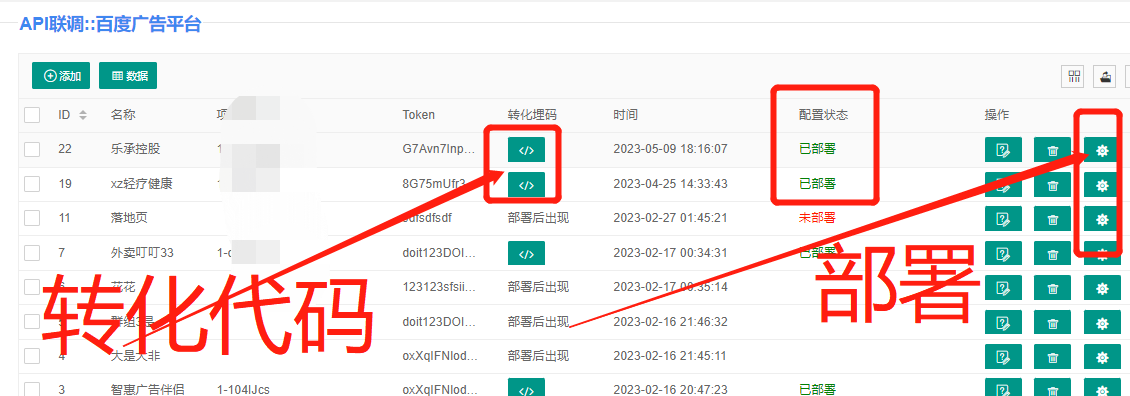
Task: Select the 智惠广告伴侣 name cell
Action: [x=148, y=390]
